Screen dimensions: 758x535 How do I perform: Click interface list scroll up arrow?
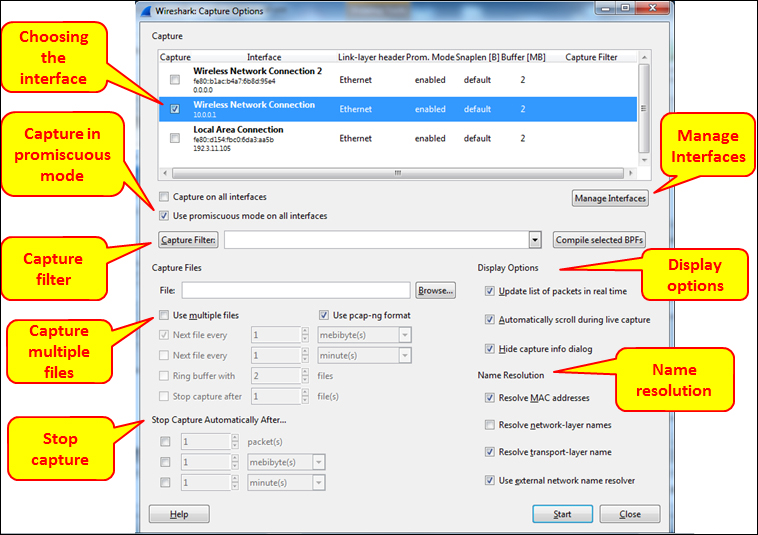point(644,57)
